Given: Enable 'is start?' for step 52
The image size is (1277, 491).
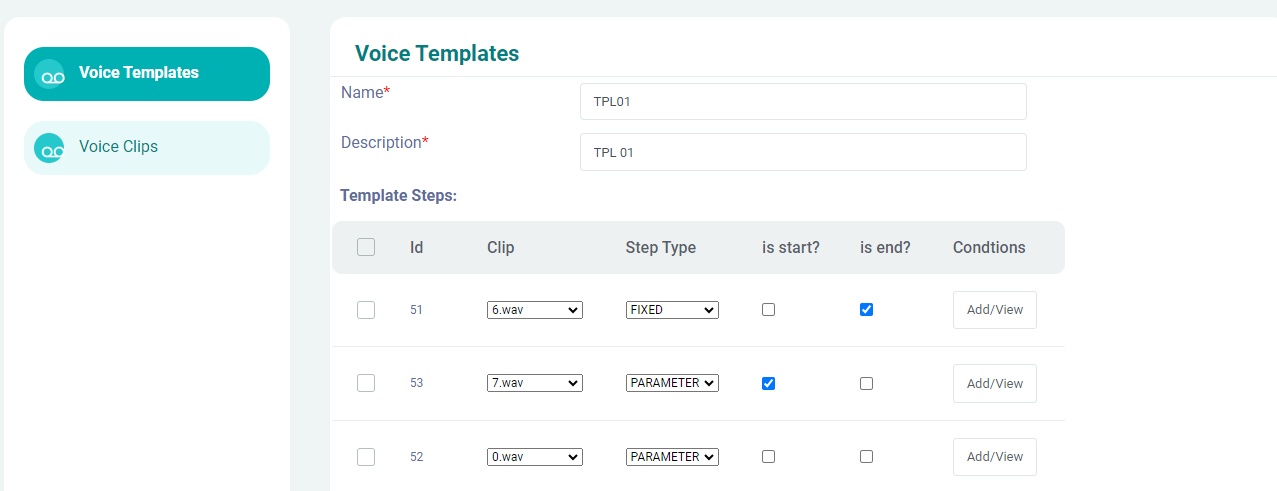Looking at the screenshot, I should coord(768,457).
